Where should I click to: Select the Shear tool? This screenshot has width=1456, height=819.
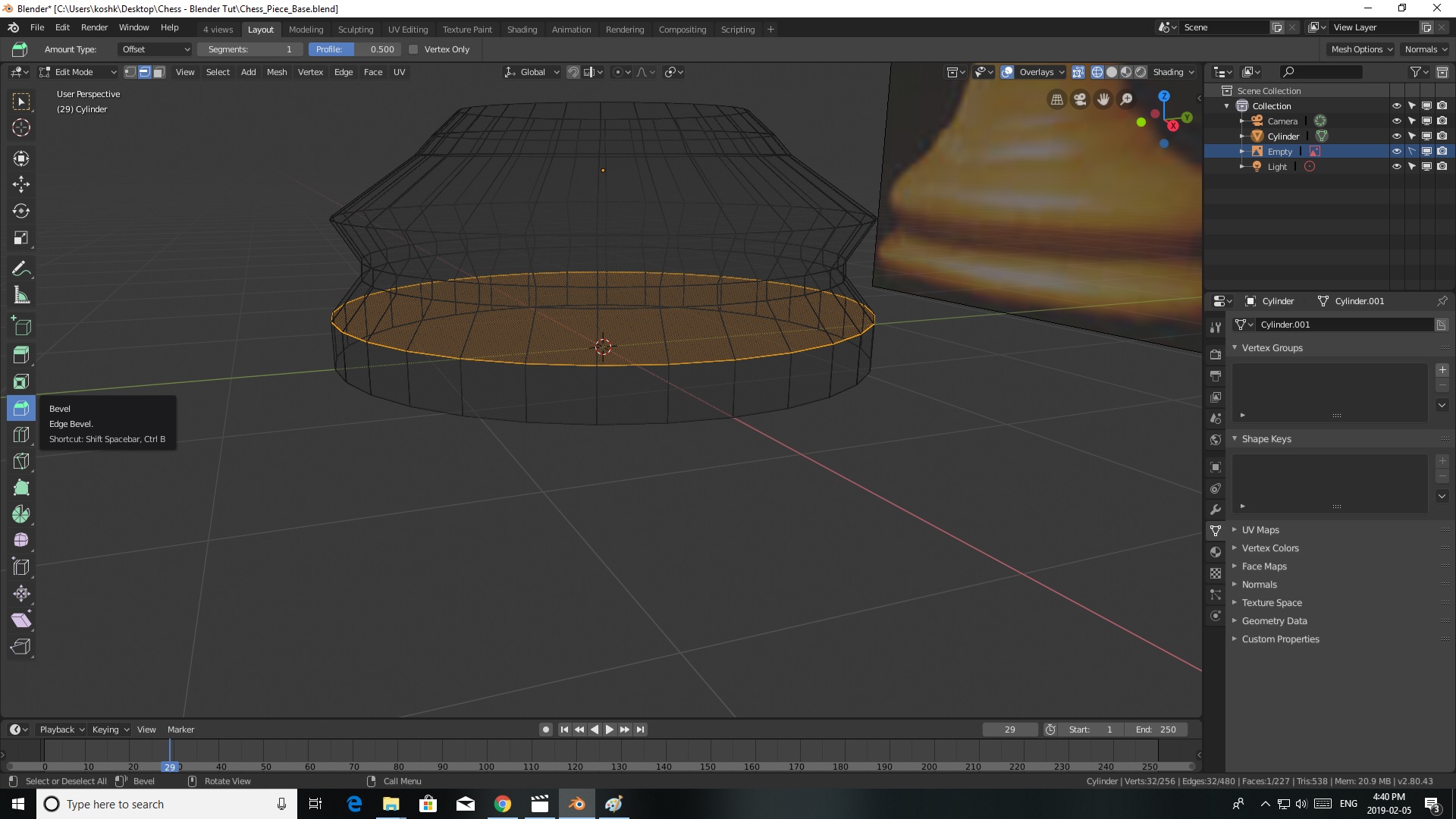(x=21, y=620)
